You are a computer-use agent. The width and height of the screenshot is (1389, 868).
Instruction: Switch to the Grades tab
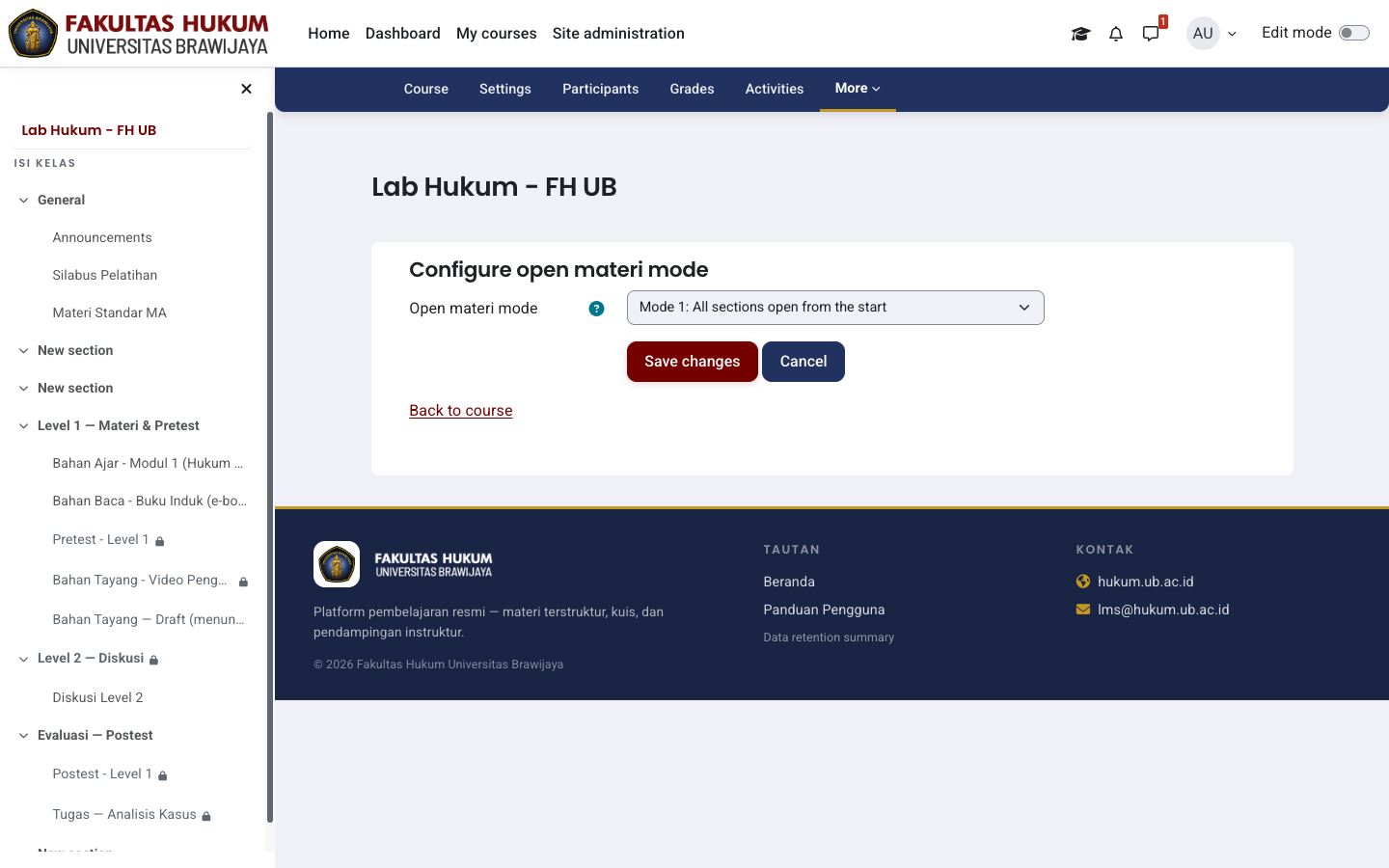pyautogui.click(x=693, y=89)
